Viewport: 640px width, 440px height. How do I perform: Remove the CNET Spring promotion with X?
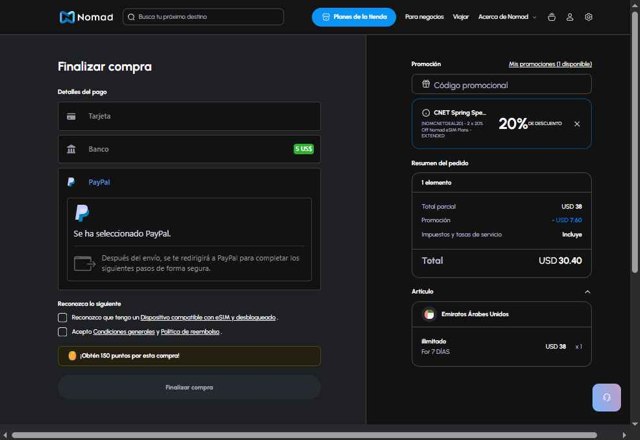(x=576, y=124)
